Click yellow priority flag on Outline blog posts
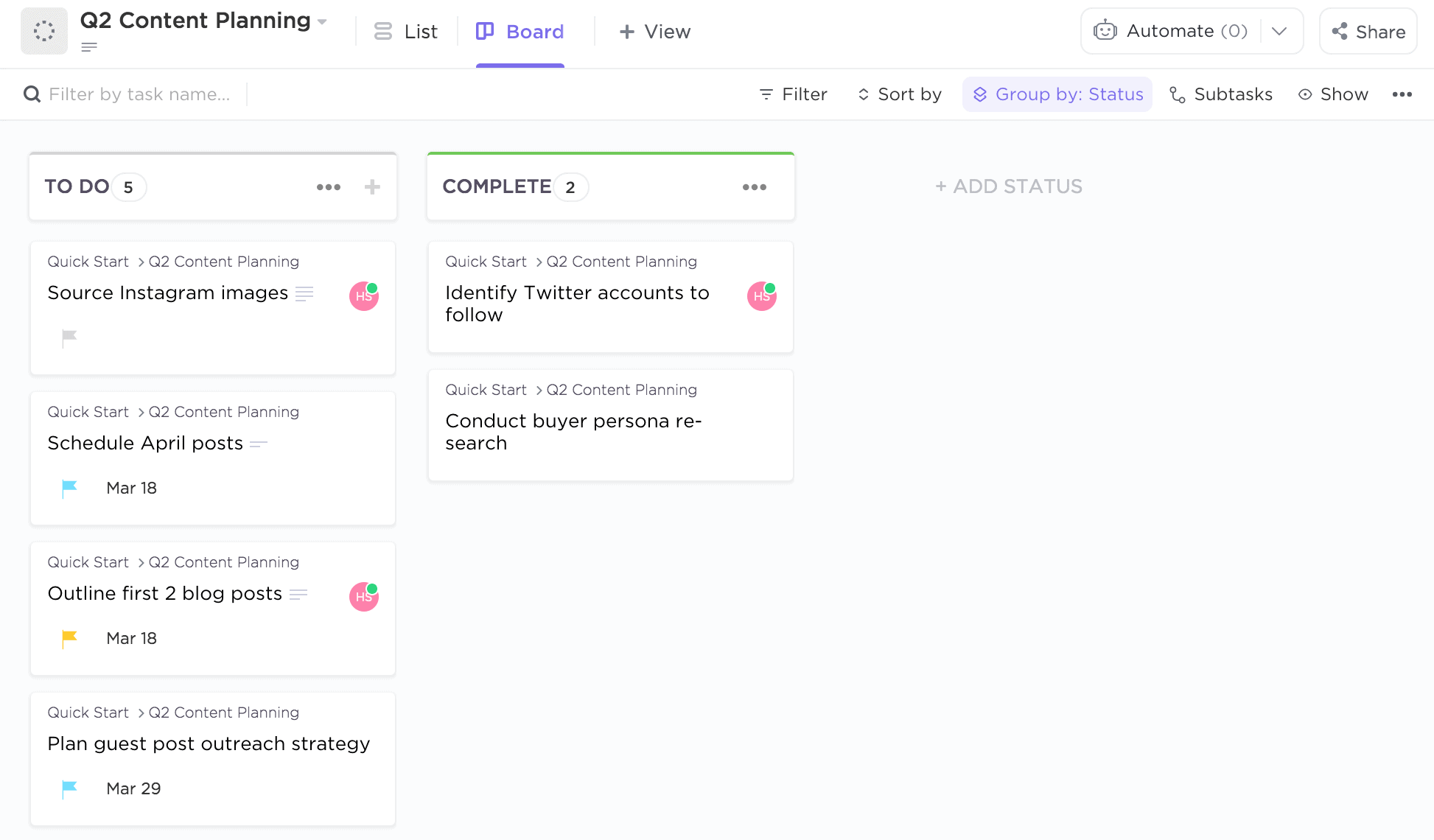Screen dimensions: 1434x840 coord(69,639)
